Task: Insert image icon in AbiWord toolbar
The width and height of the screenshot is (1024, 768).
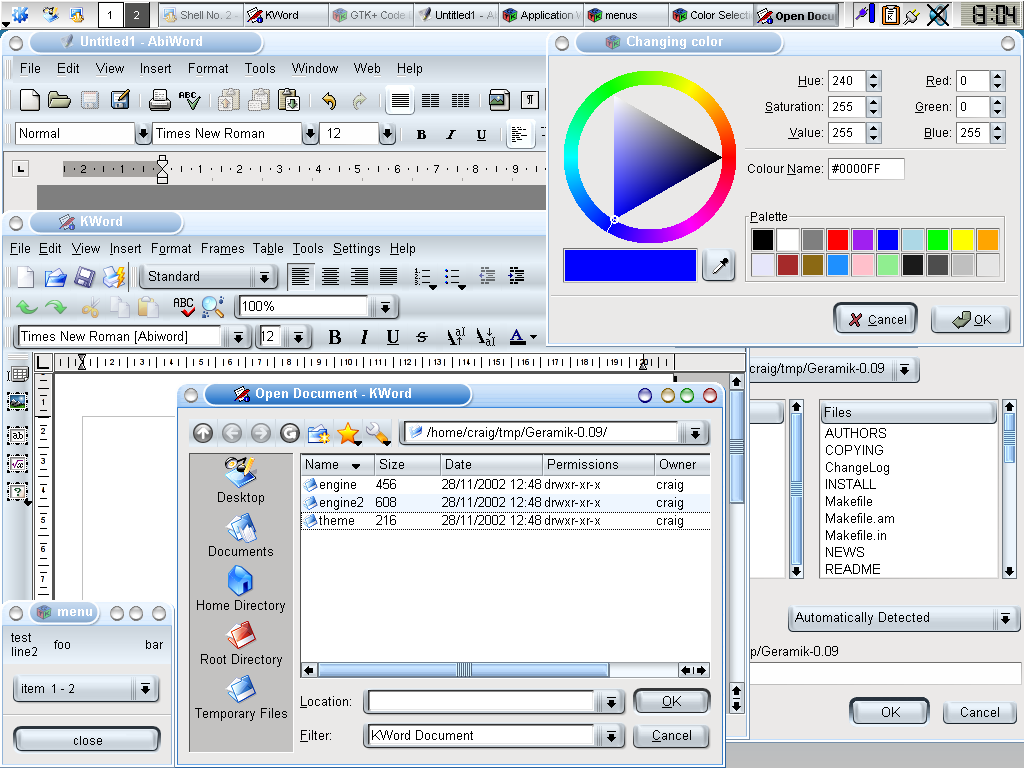Action: coord(499,100)
